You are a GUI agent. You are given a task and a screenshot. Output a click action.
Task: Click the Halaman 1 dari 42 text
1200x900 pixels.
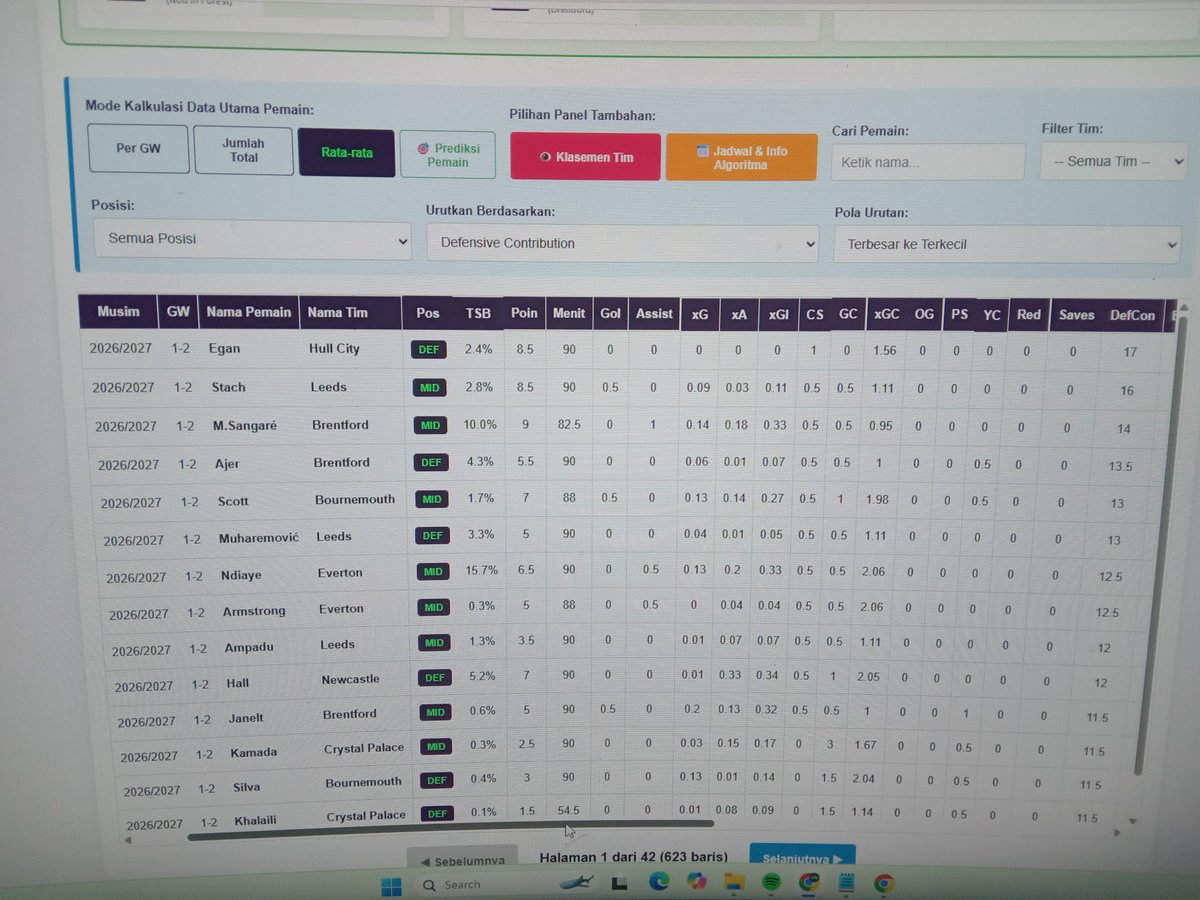(x=633, y=857)
